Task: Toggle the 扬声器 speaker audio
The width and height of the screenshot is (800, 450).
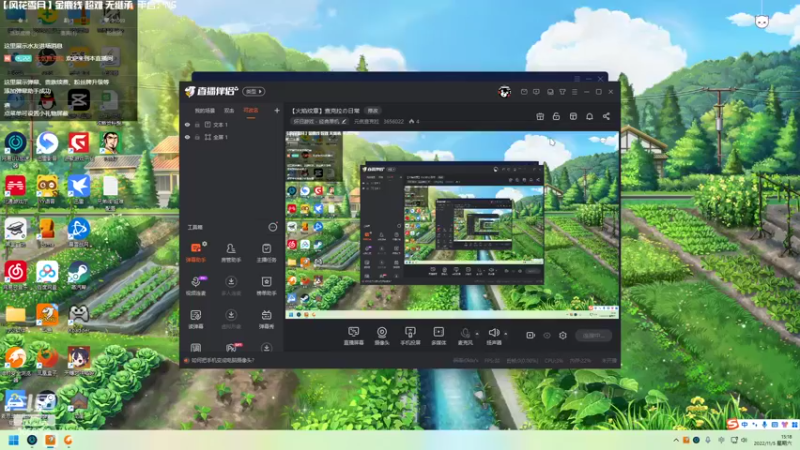Action: (x=493, y=336)
